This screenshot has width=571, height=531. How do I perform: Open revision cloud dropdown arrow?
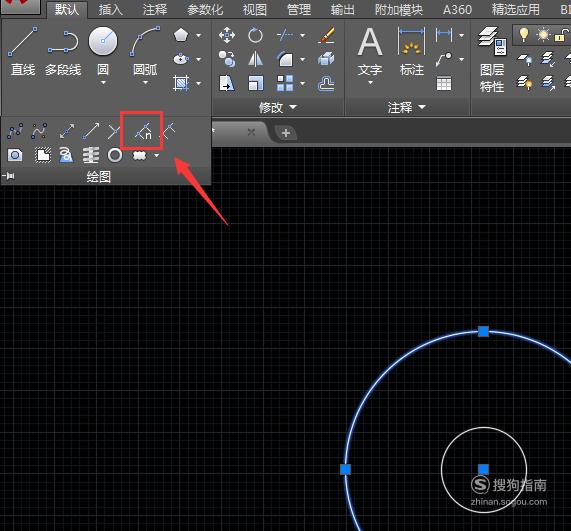click(157, 156)
